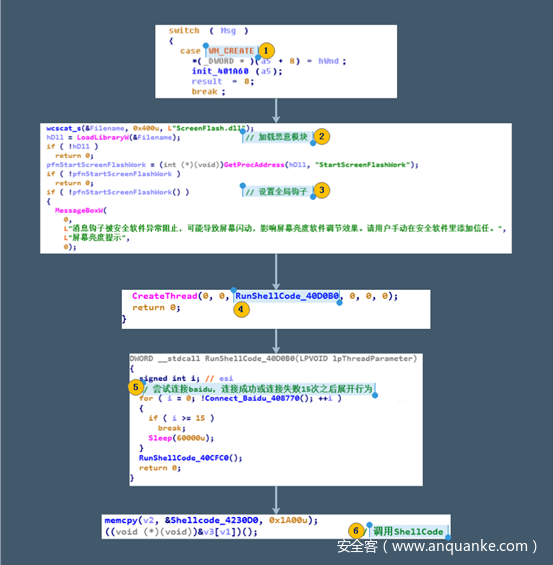This screenshot has height=565, width=553.
Task: Click the "i >= 15" condition
Action: [x=188, y=418]
